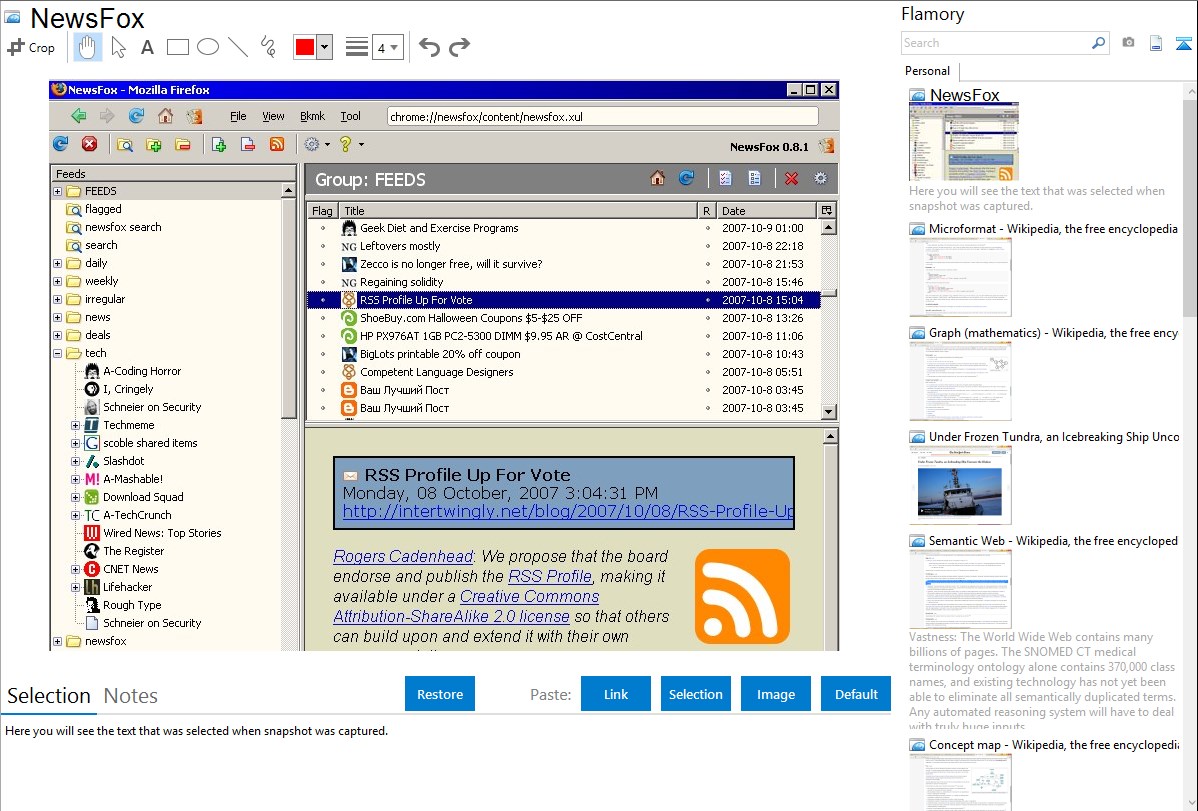Choose the text annotation tool
The image size is (1198, 811).
(x=147, y=47)
